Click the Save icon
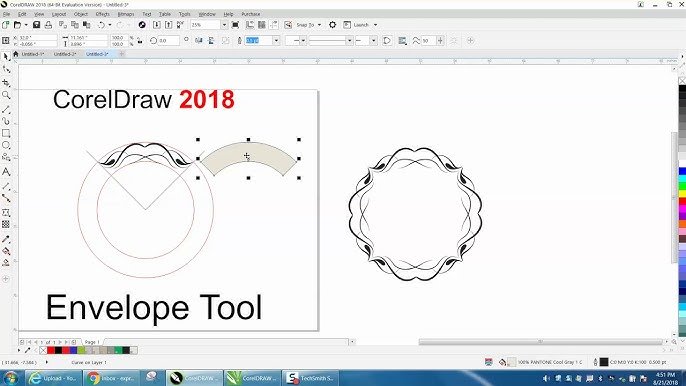Viewport: 686px width, 386px height. [x=37, y=25]
